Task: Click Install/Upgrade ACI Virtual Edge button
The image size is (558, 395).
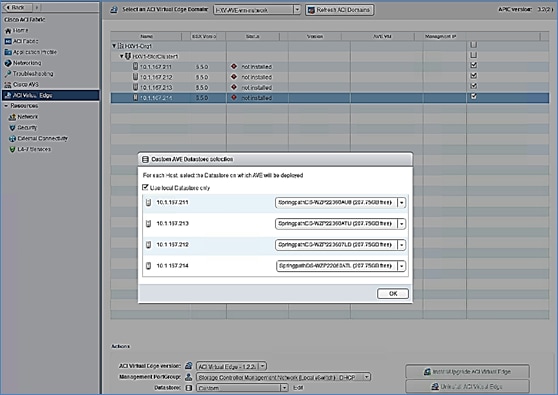Action: pyautogui.click(x=467, y=372)
